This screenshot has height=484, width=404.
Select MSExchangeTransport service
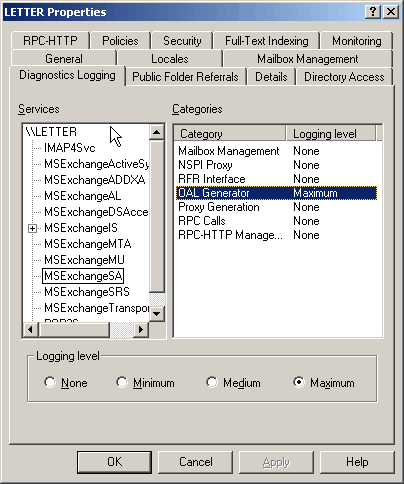[x=97, y=308]
